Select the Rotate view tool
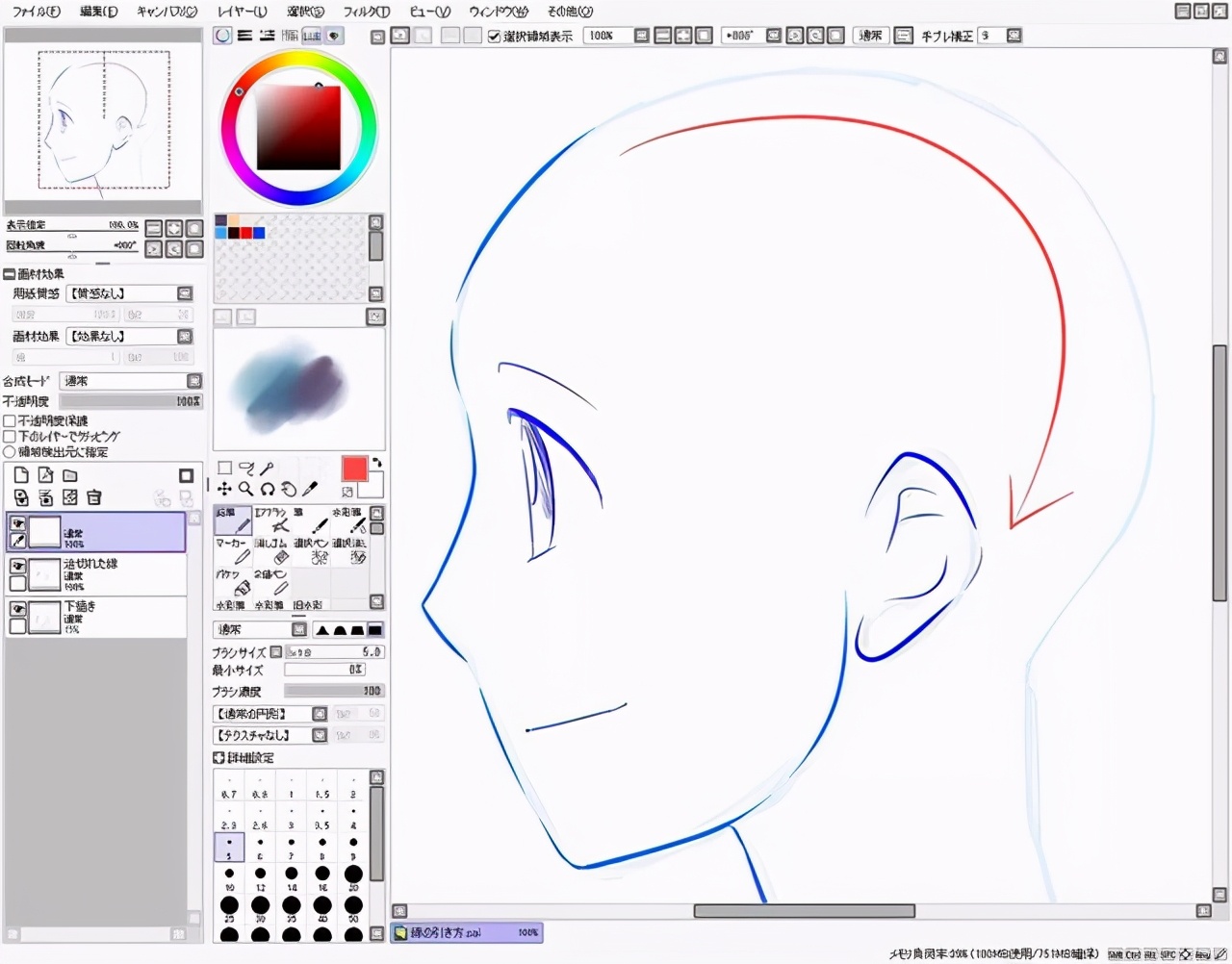 pos(268,489)
